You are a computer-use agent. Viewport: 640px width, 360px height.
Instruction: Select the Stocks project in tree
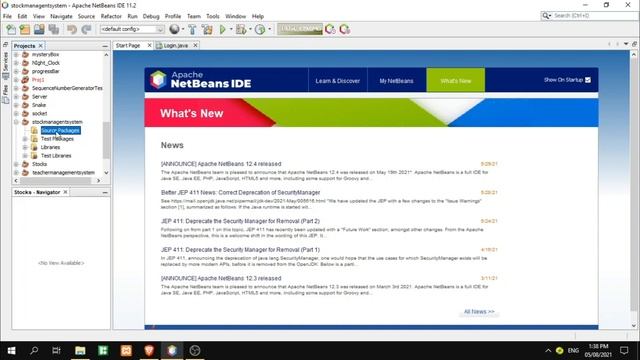(x=39, y=164)
